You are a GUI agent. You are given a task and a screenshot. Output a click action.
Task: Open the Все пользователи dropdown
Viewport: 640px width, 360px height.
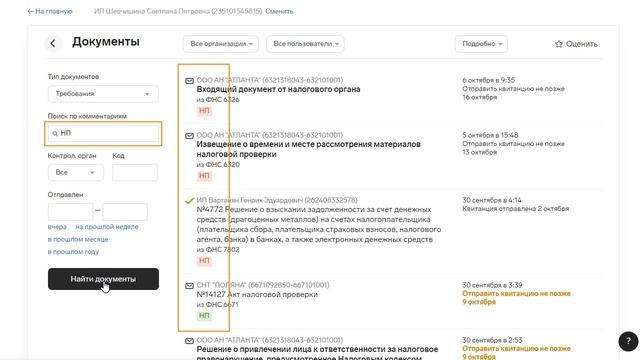pos(305,44)
